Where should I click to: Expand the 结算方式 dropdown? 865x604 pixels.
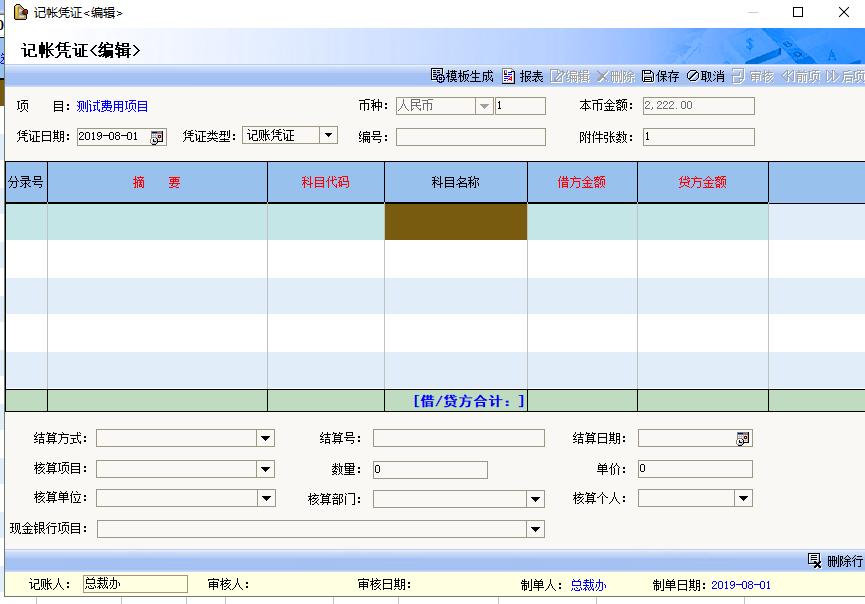tap(265, 438)
